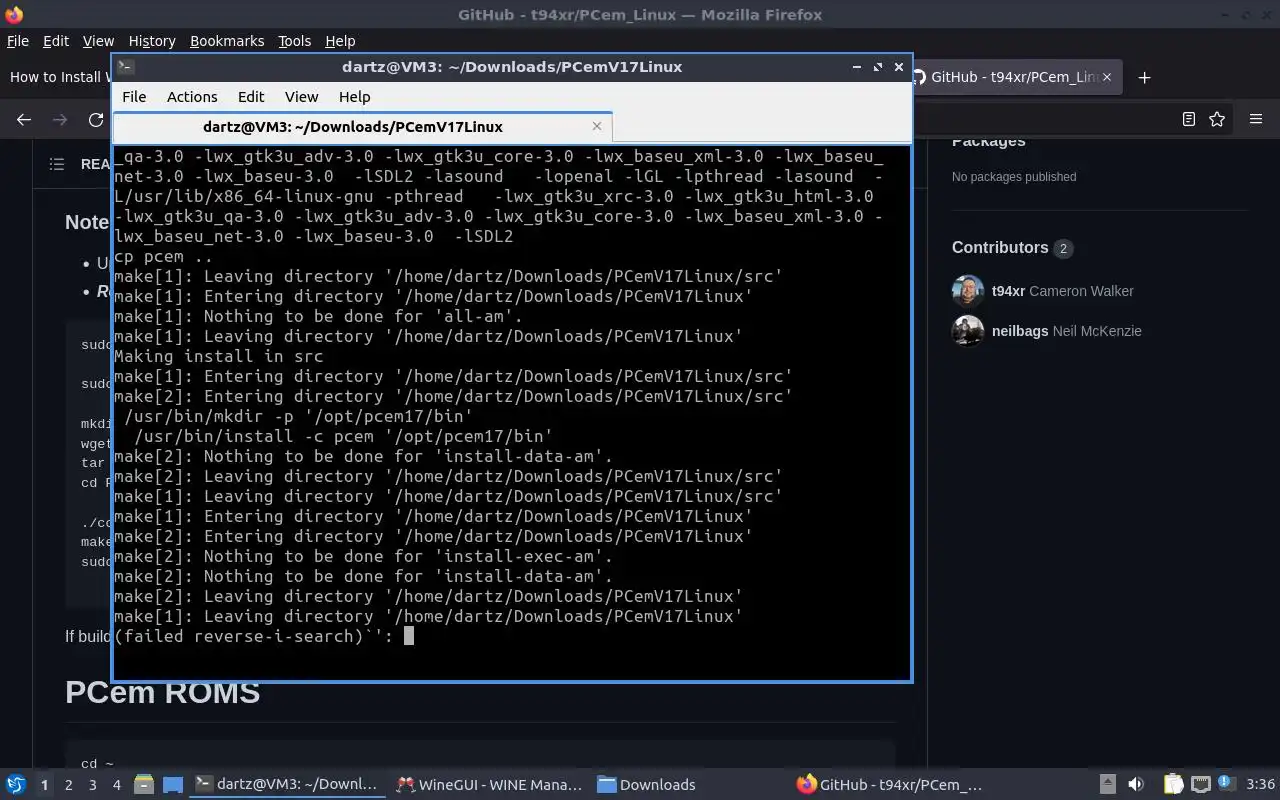Click terminal line 'Making install in src'
This screenshot has width=1280, height=800.
pyautogui.click(x=219, y=356)
